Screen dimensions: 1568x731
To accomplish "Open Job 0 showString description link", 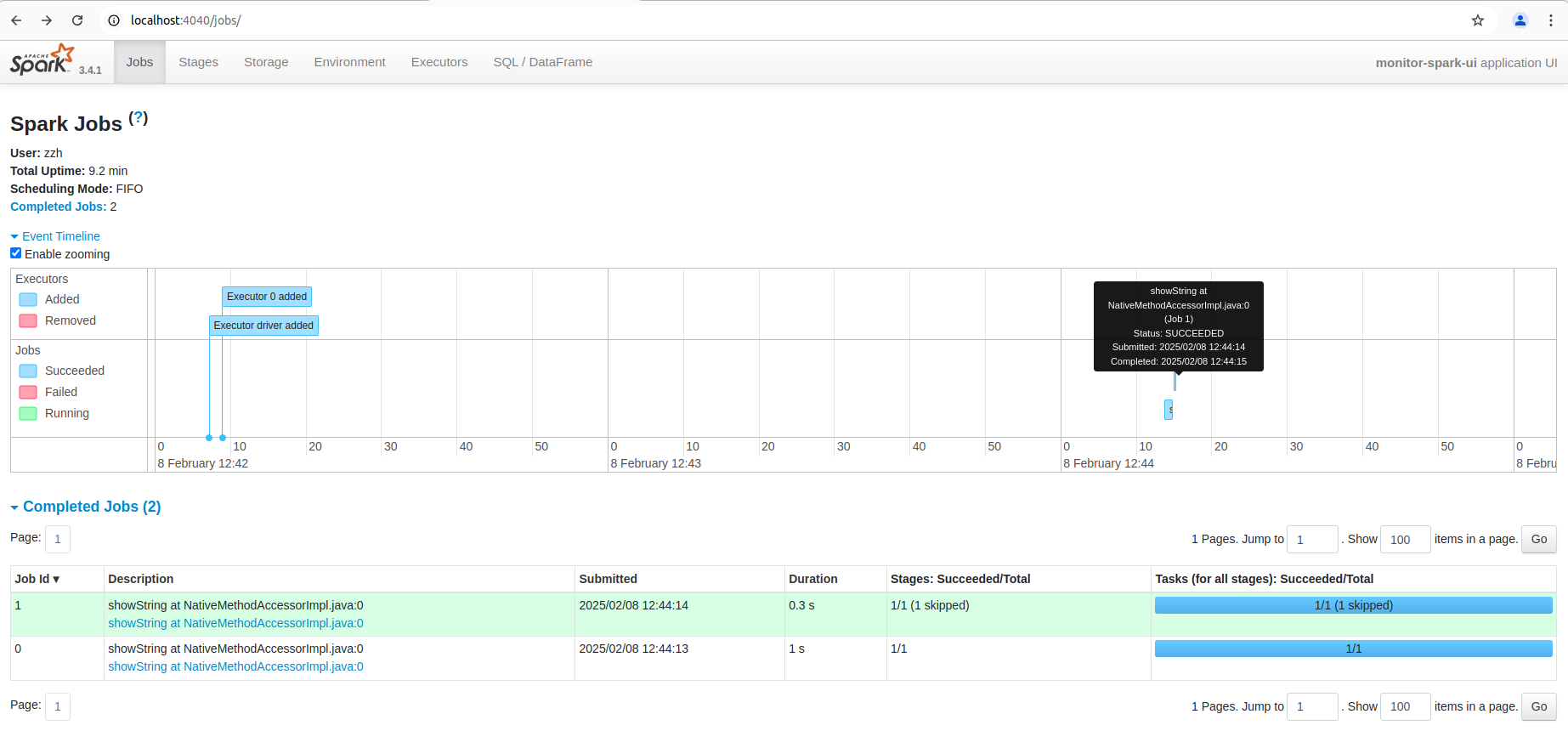I will point(235,666).
